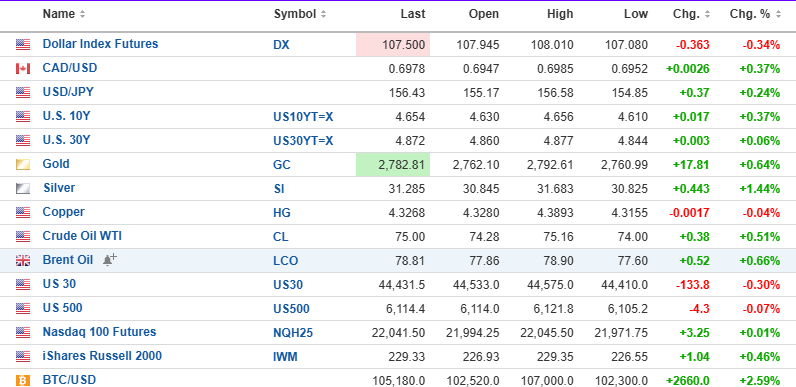Click the alert bell icon beside Brent Oil
The image size is (796, 387).
pos(109,260)
